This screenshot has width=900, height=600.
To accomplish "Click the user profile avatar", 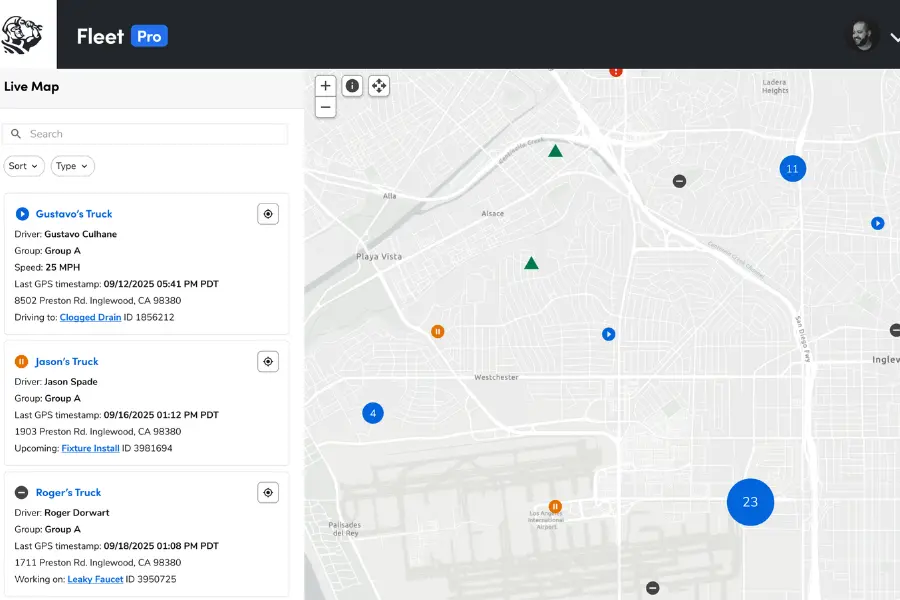I will [x=863, y=36].
